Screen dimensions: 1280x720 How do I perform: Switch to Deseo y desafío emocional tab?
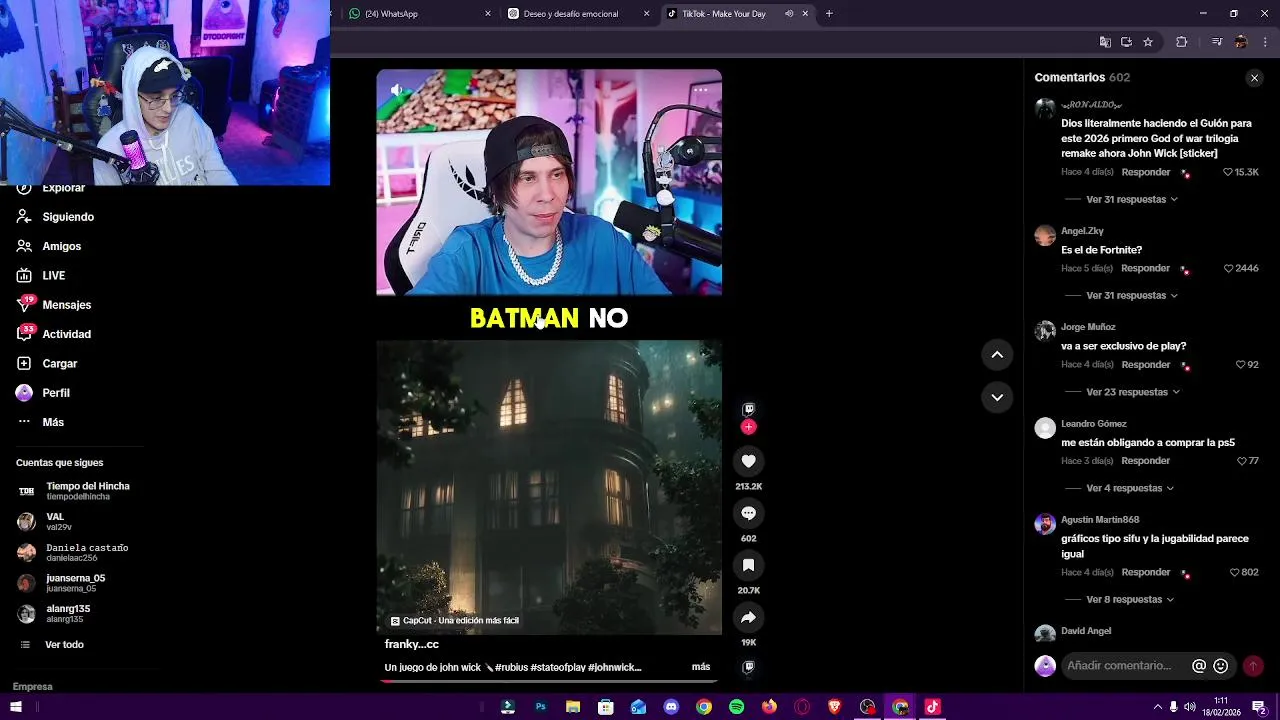578,14
